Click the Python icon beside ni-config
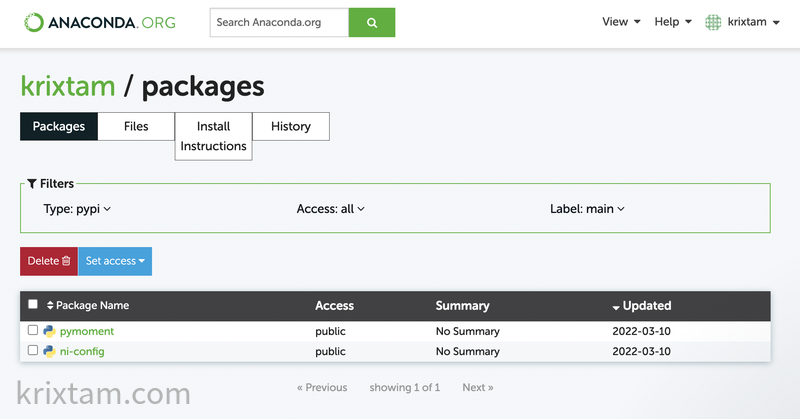Image resolution: width=800 pixels, height=419 pixels. tap(48, 351)
